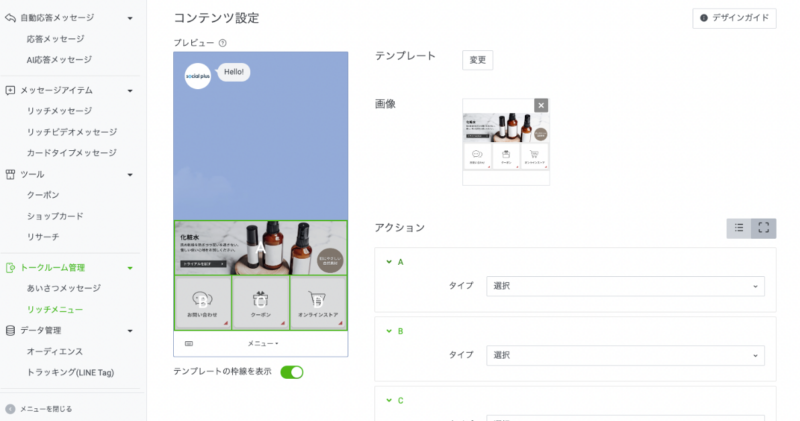Open AI応答メッセージ in sidebar
This screenshot has width=800, height=421.
(x=59, y=60)
